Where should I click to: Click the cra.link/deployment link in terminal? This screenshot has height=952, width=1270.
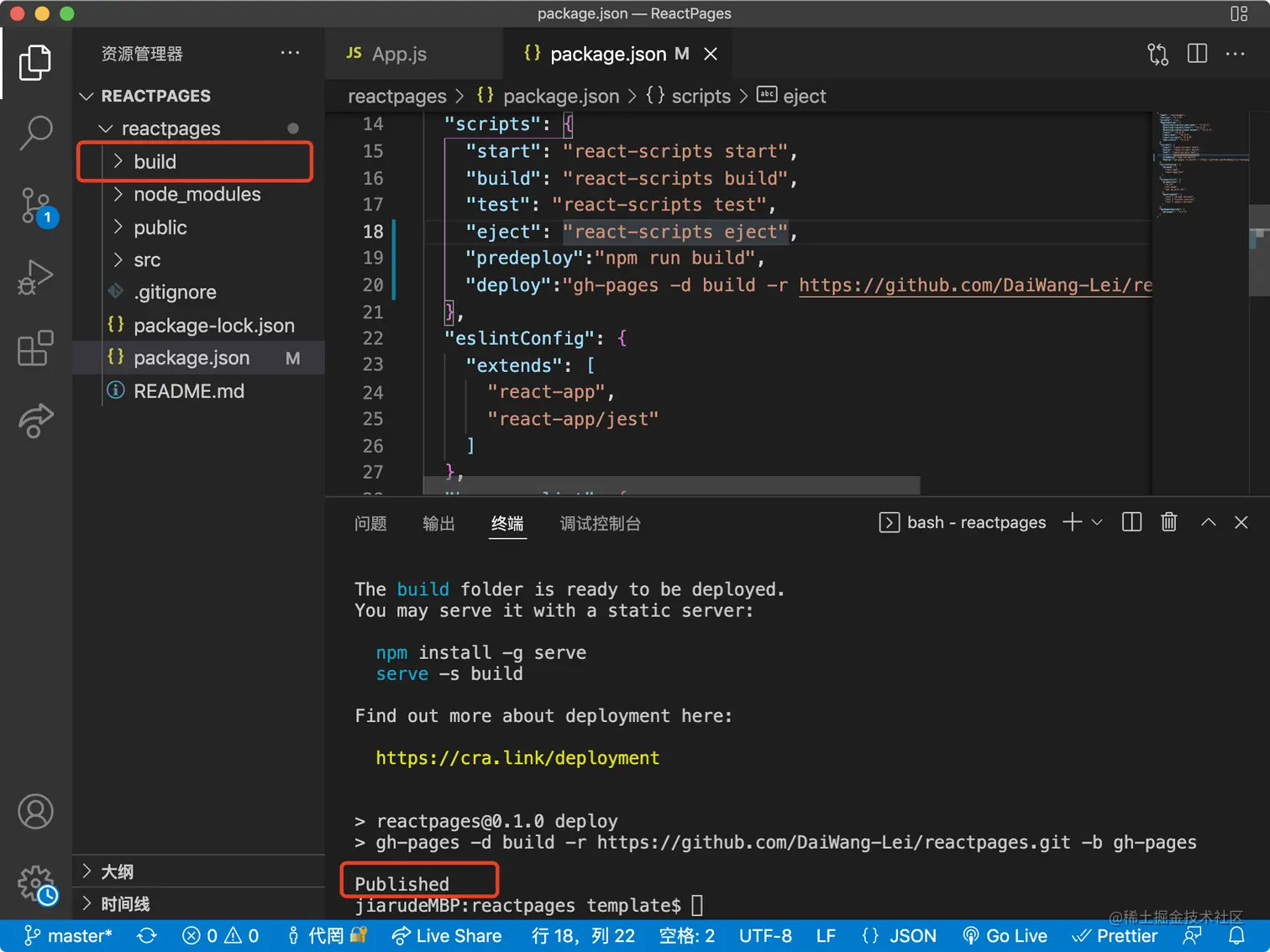click(x=517, y=757)
